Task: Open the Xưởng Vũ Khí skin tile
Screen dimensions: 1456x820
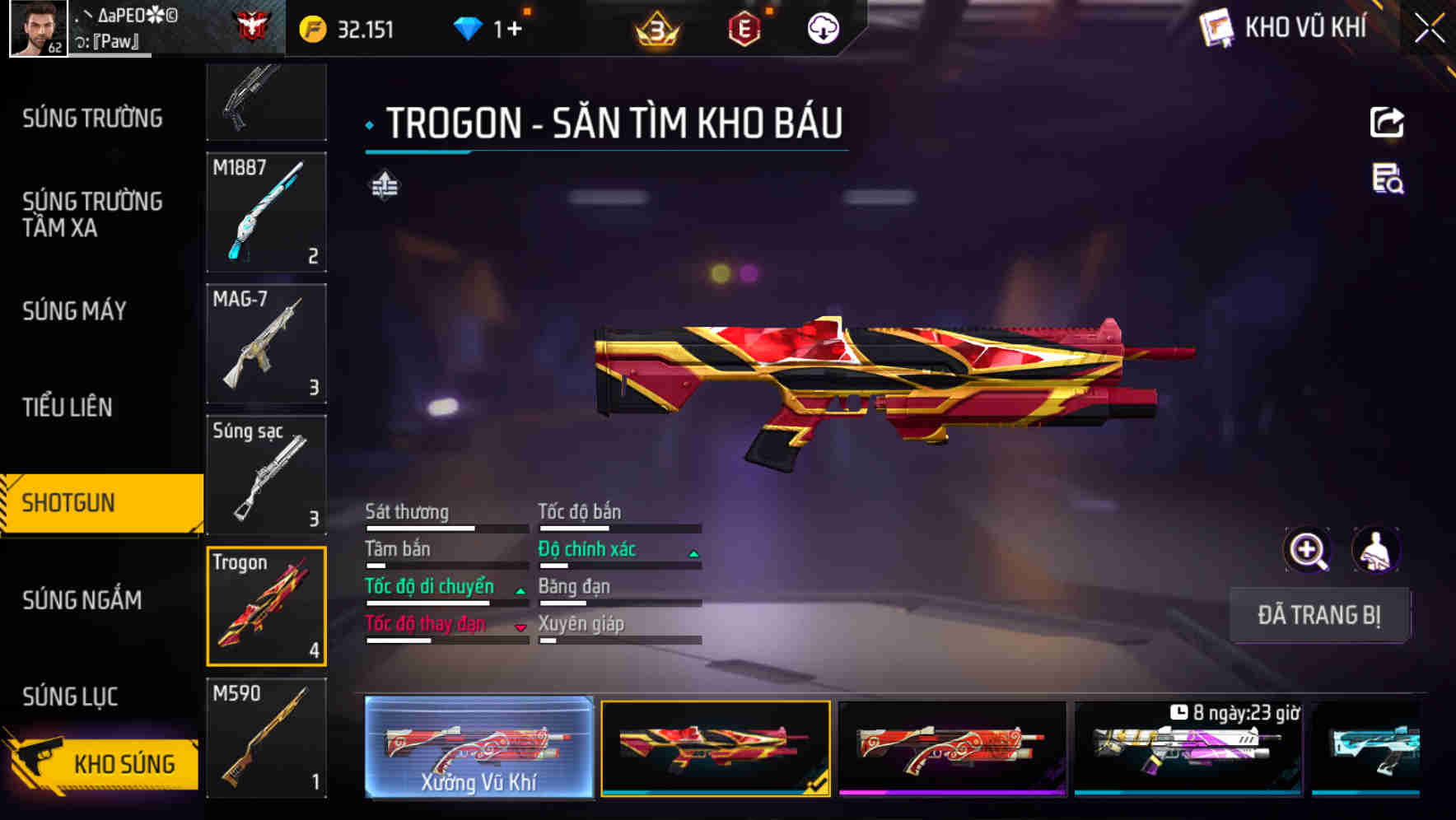Action: (478, 747)
